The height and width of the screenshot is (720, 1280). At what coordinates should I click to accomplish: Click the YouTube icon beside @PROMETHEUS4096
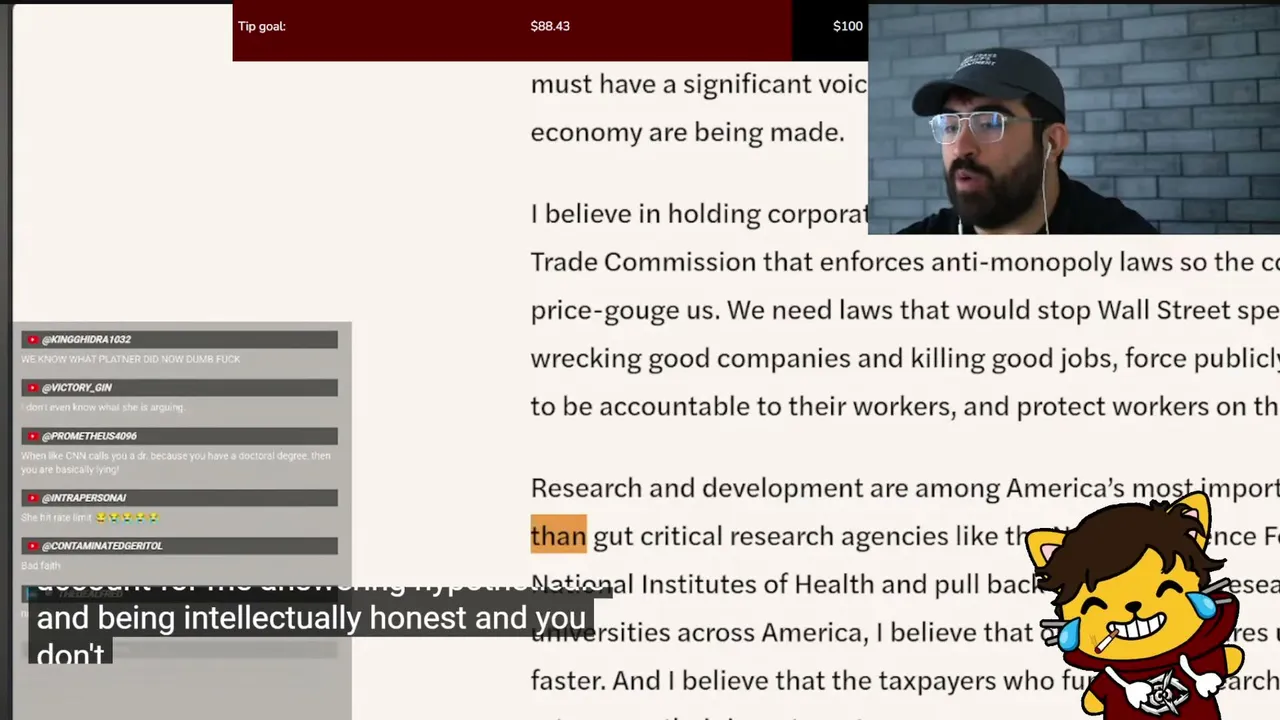pyautogui.click(x=33, y=436)
